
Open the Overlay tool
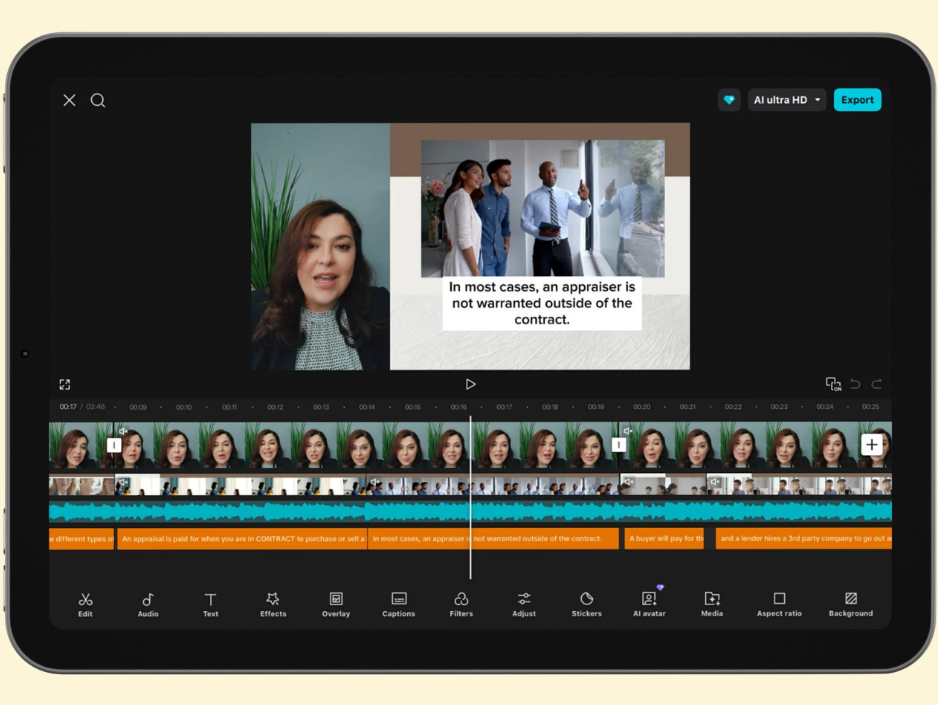[x=335, y=603]
